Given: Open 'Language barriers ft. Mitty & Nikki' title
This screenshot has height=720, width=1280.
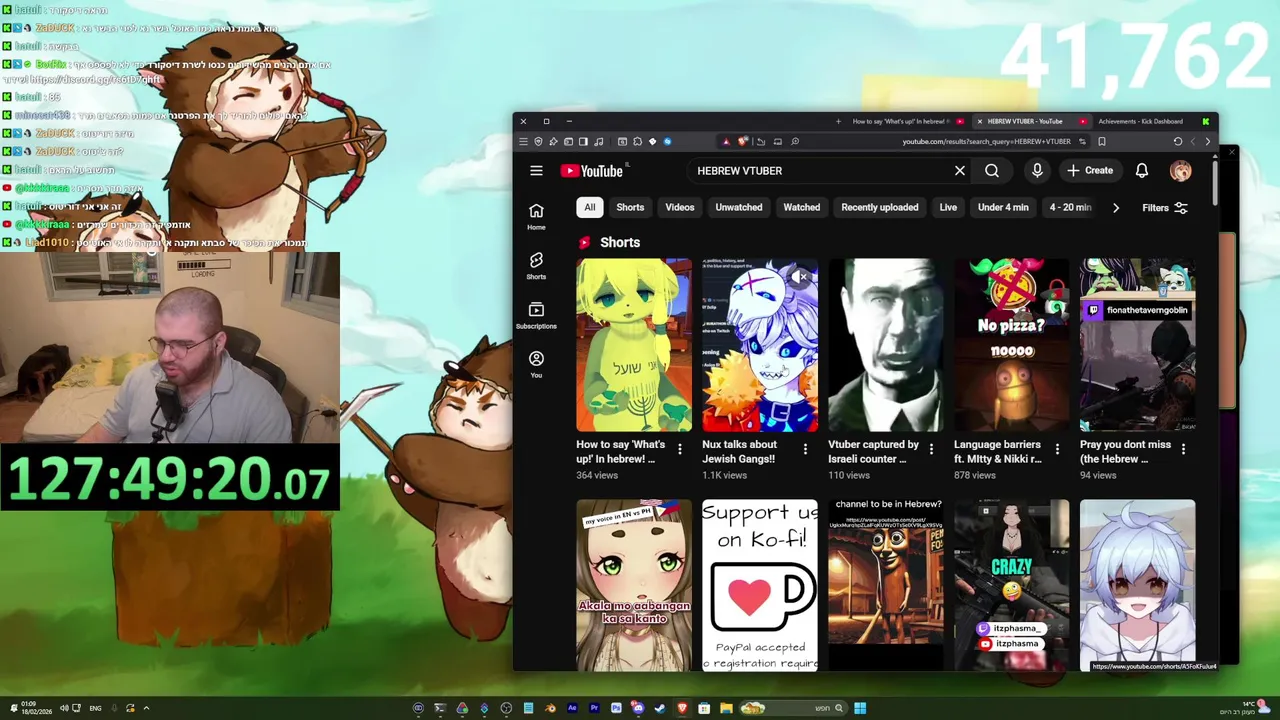Looking at the screenshot, I should point(998,452).
